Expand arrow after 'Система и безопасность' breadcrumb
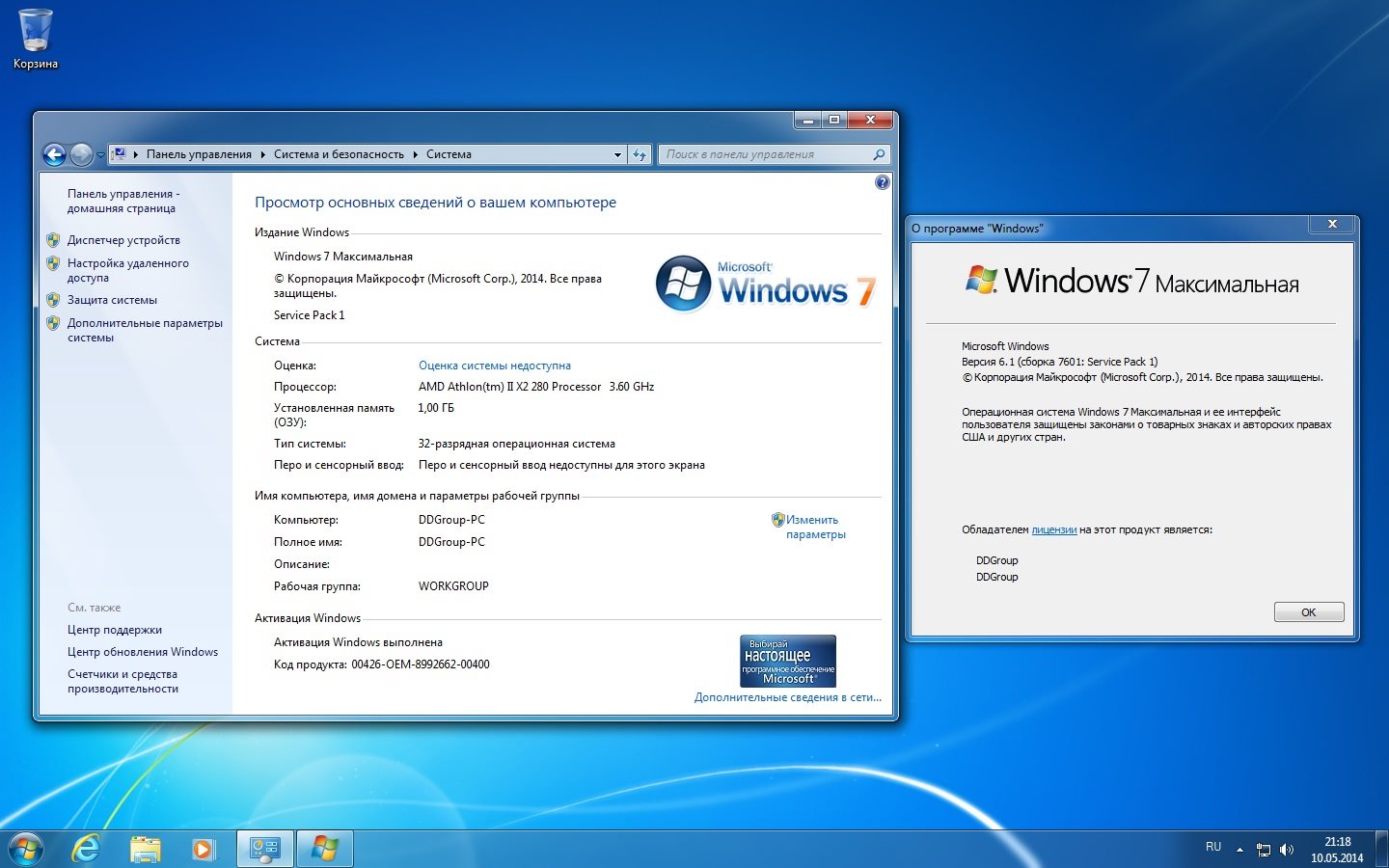 click(x=416, y=154)
